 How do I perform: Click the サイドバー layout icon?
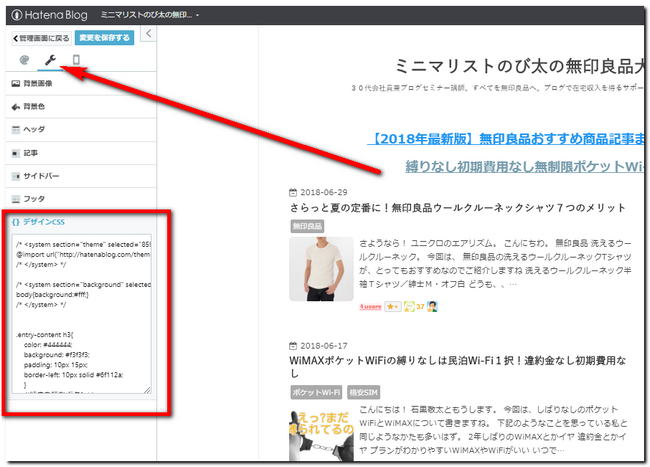point(16,176)
